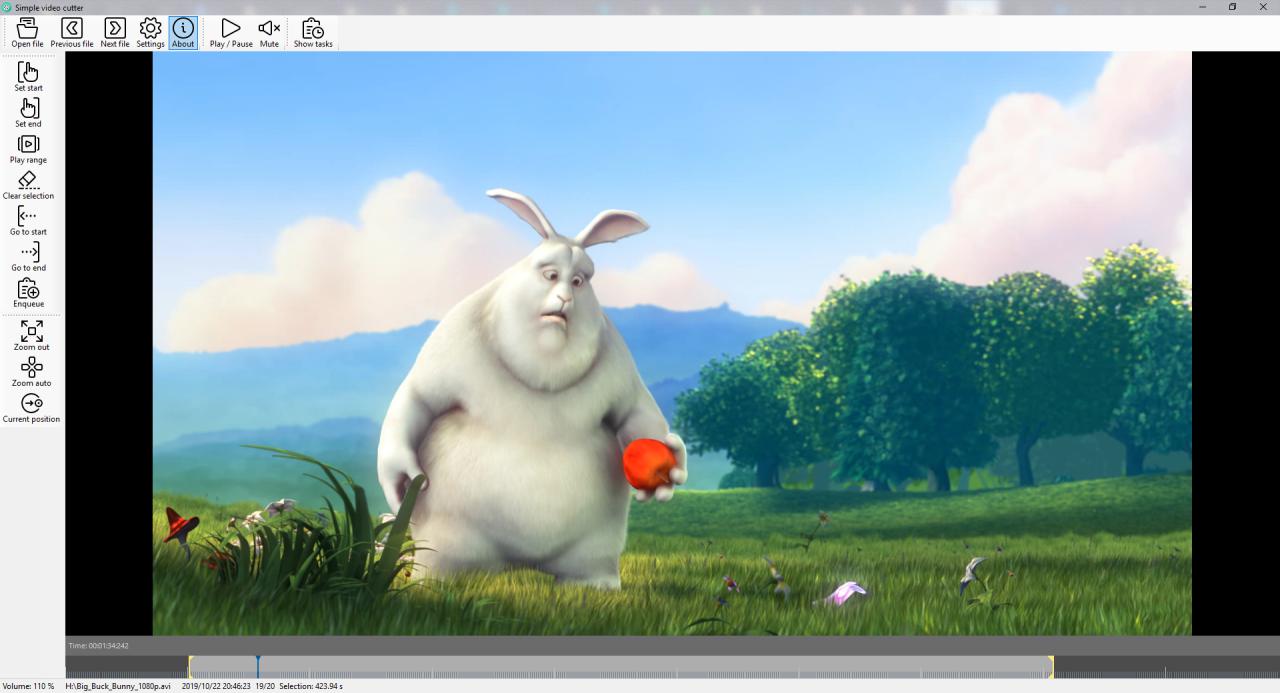Set end of selection
The width and height of the screenshot is (1280, 693).
click(28, 113)
